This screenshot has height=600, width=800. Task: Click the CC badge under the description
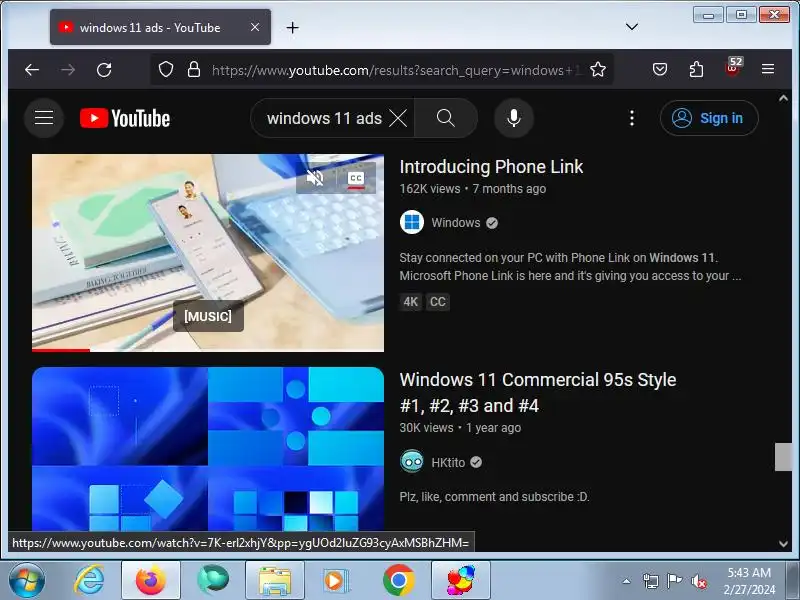click(438, 302)
